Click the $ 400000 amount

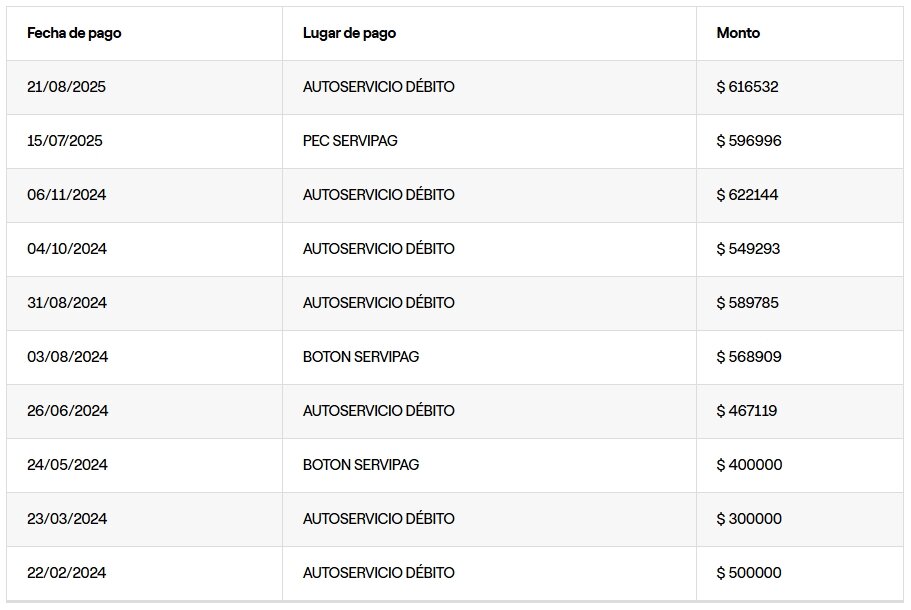749,465
